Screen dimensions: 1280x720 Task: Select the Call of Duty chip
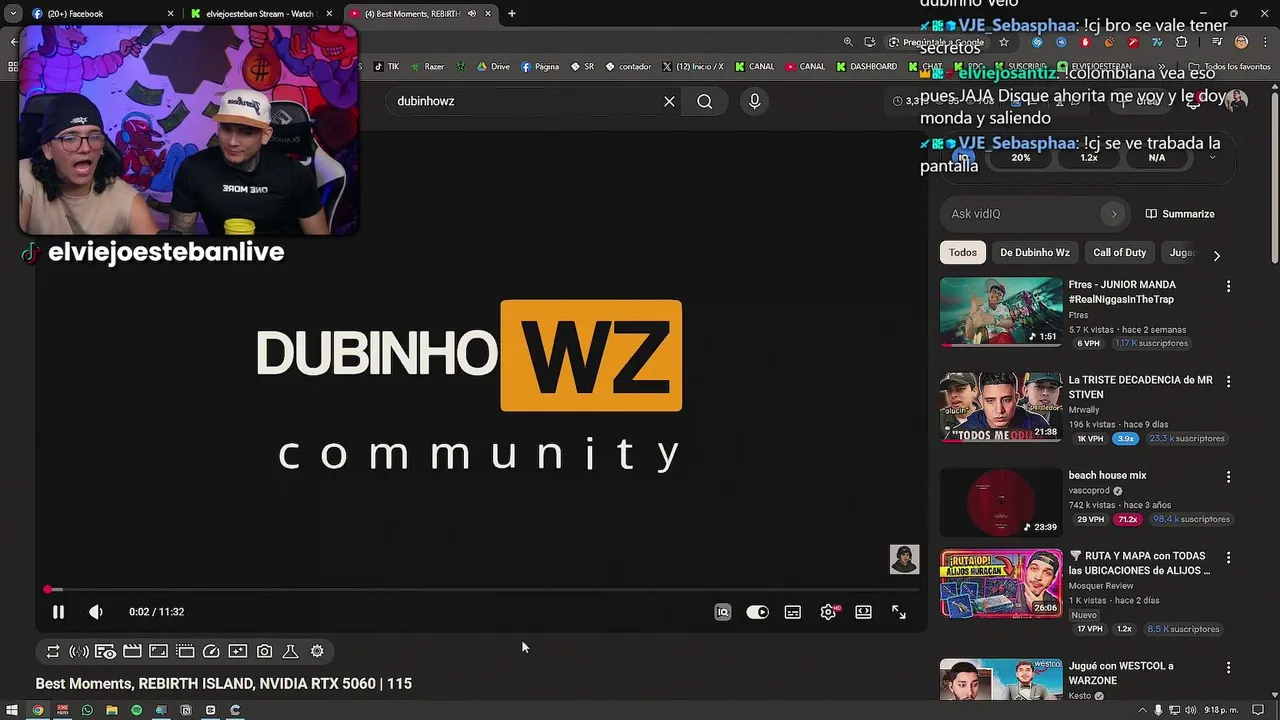tap(1119, 253)
